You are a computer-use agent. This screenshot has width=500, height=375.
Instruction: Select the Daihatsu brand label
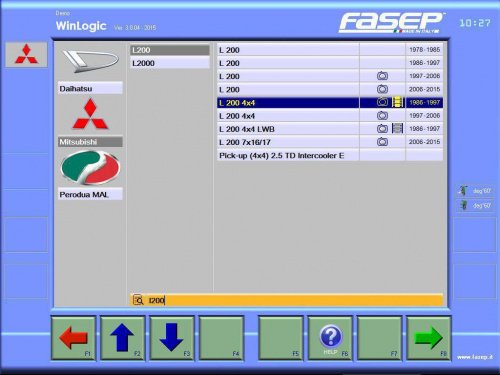(x=90, y=89)
